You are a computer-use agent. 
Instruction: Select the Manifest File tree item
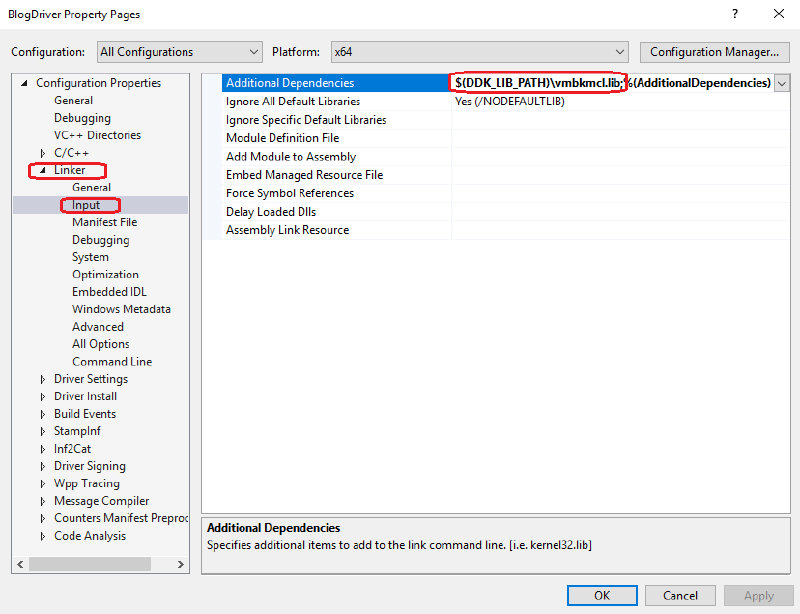104,222
